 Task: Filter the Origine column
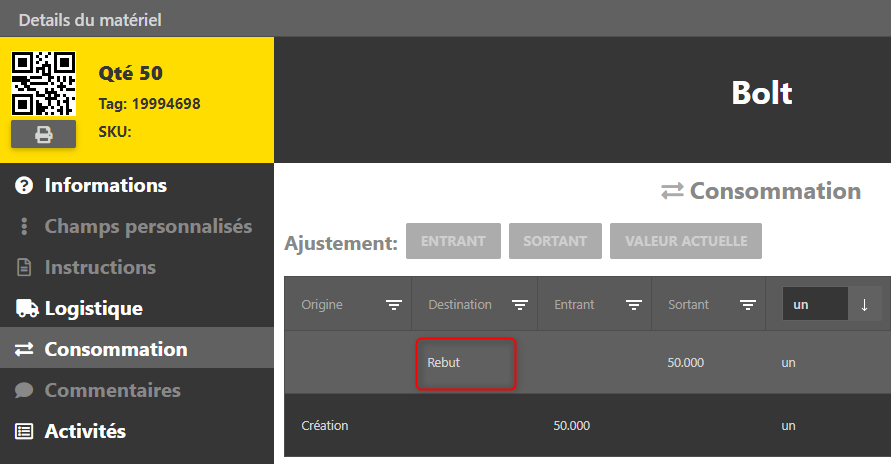click(x=394, y=305)
